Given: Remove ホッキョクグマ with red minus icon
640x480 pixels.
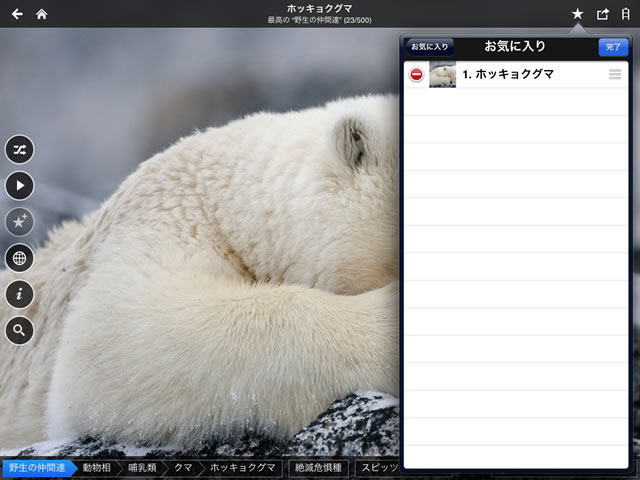Looking at the screenshot, I should click(x=416, y=74).
